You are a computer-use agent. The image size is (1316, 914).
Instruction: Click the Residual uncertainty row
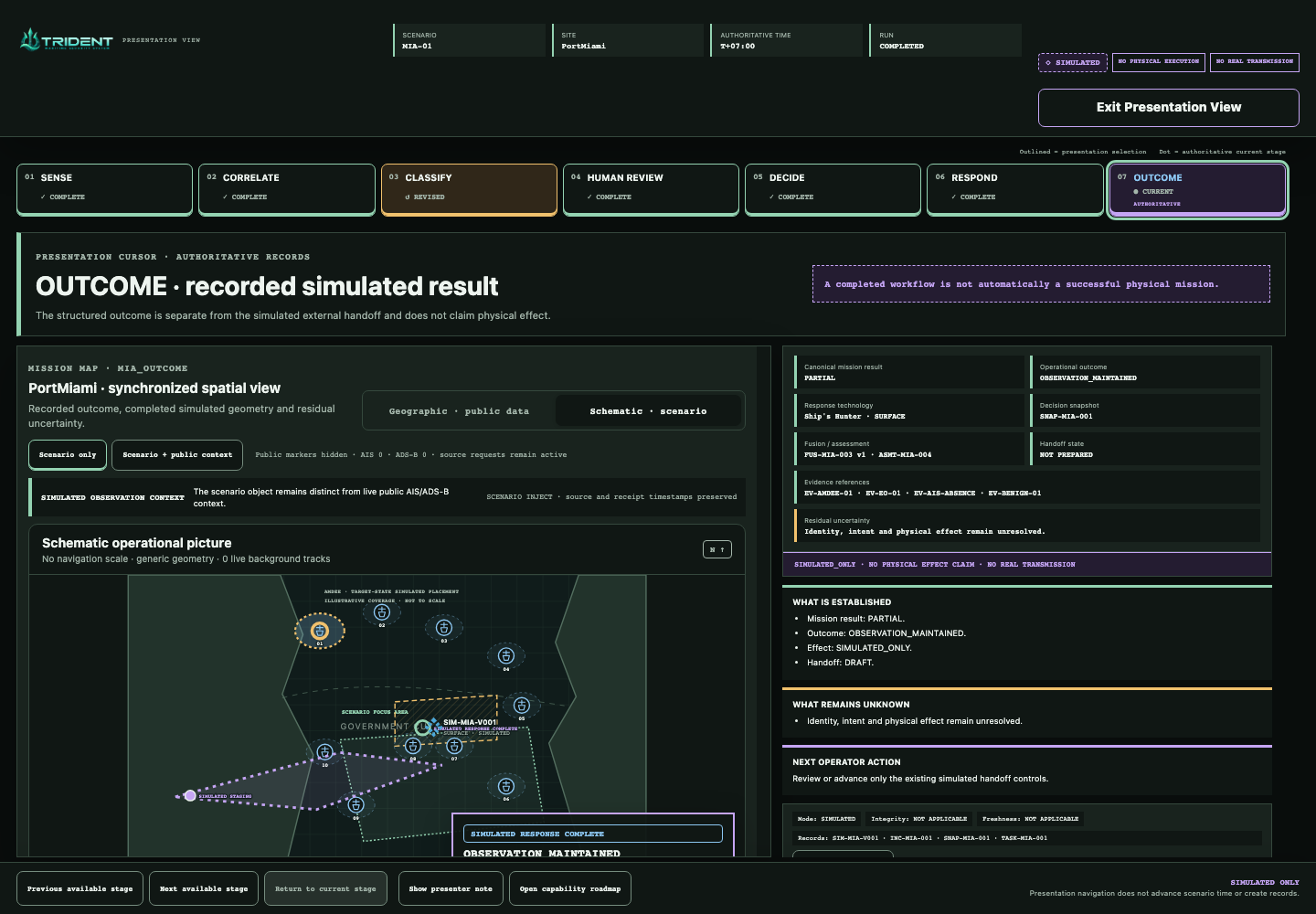click(x=1027, y=526)
